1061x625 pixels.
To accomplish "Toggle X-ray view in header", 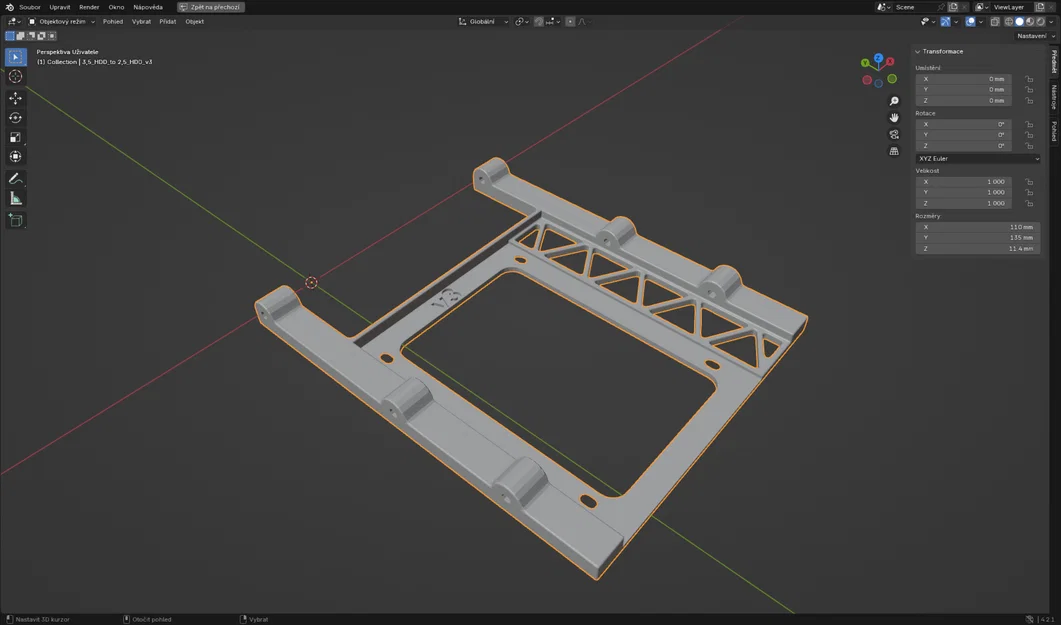I will [x=995, y=22].
